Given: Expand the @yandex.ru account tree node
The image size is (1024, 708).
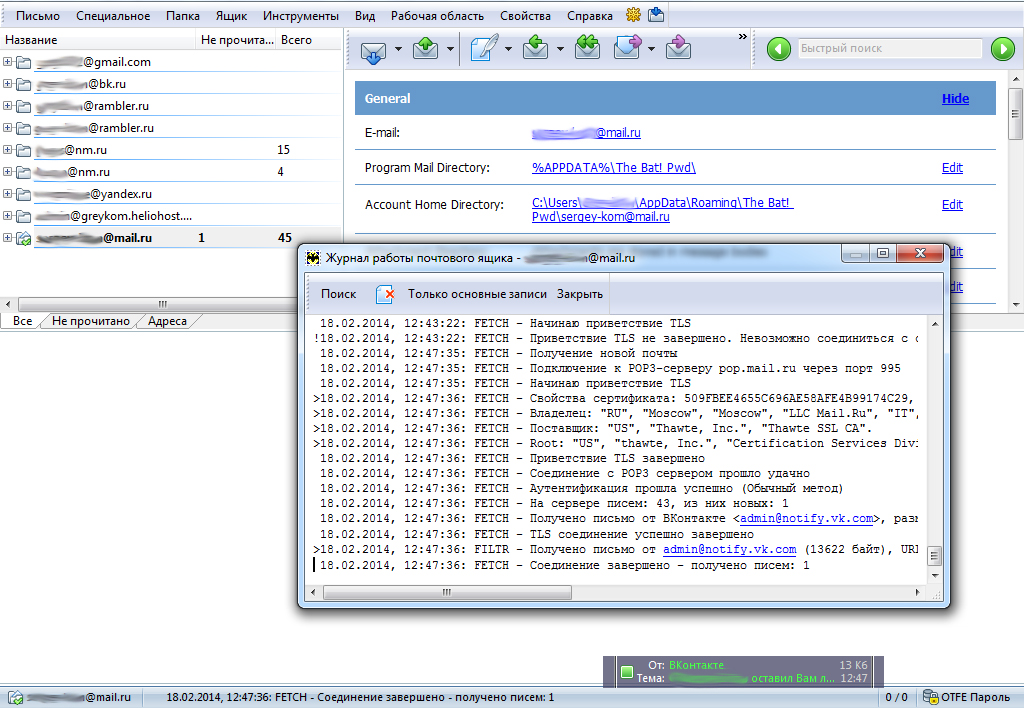Looking at the screenshot, I should (8, 194).
